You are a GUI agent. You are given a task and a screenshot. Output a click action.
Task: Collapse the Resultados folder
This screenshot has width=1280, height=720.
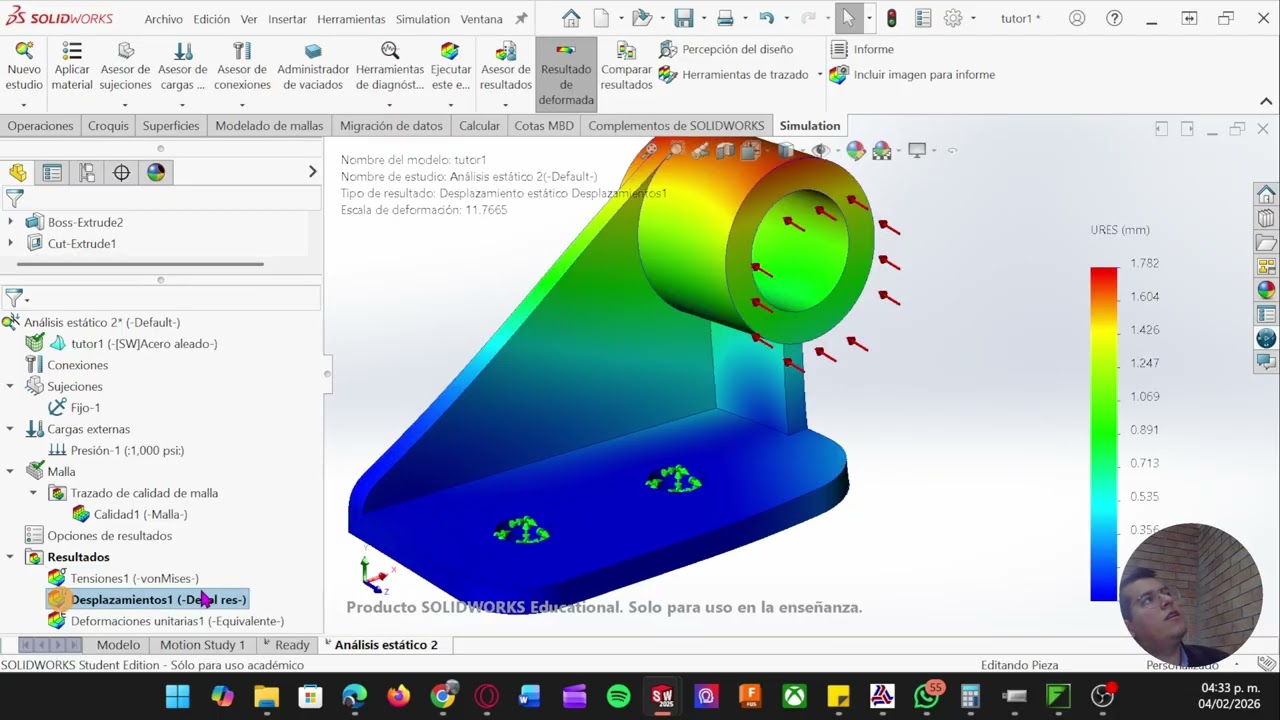click(x=10, y=557)
